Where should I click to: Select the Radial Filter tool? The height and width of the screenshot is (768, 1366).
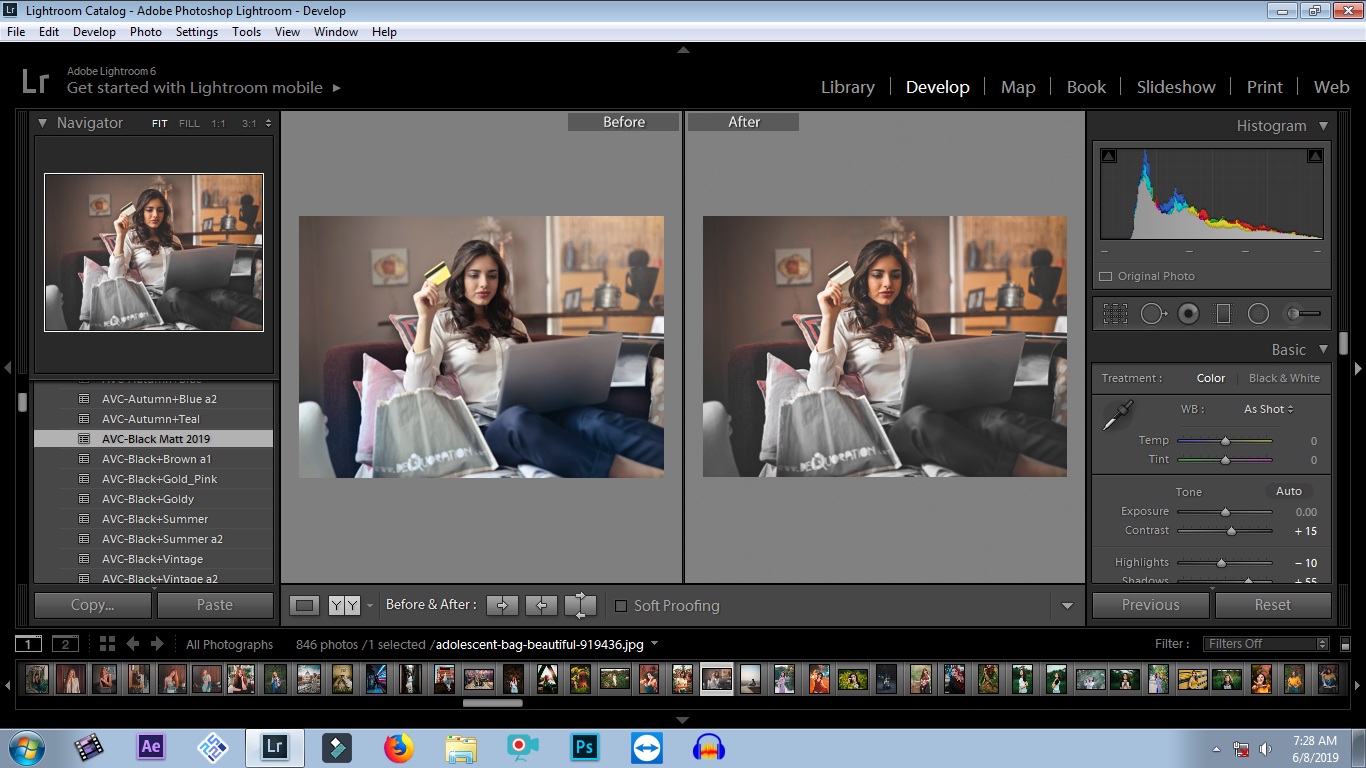[x=1258, y=314]
